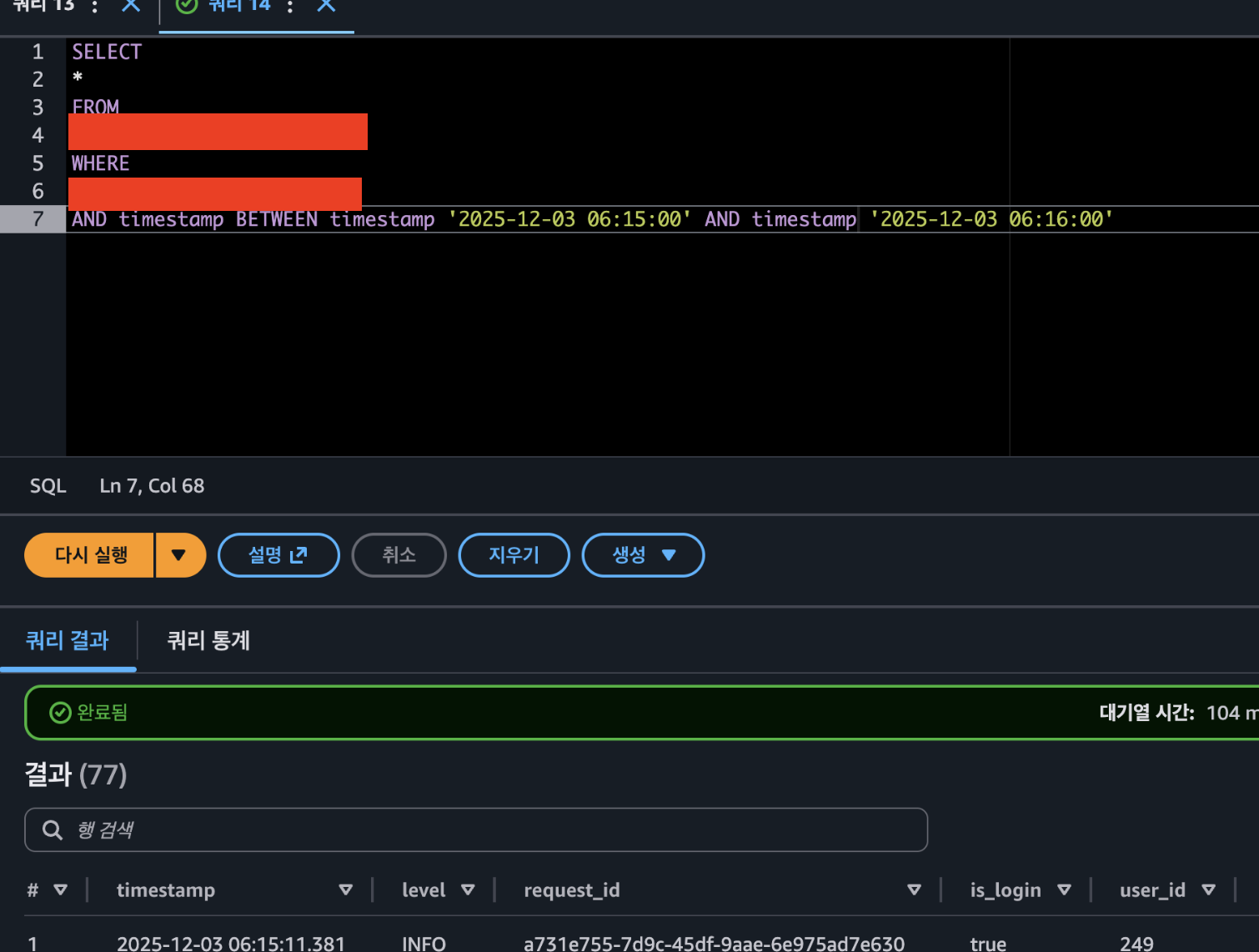1259x952 pixels.
Task: Click the SQL language label
Action: [x=48, y=486]
